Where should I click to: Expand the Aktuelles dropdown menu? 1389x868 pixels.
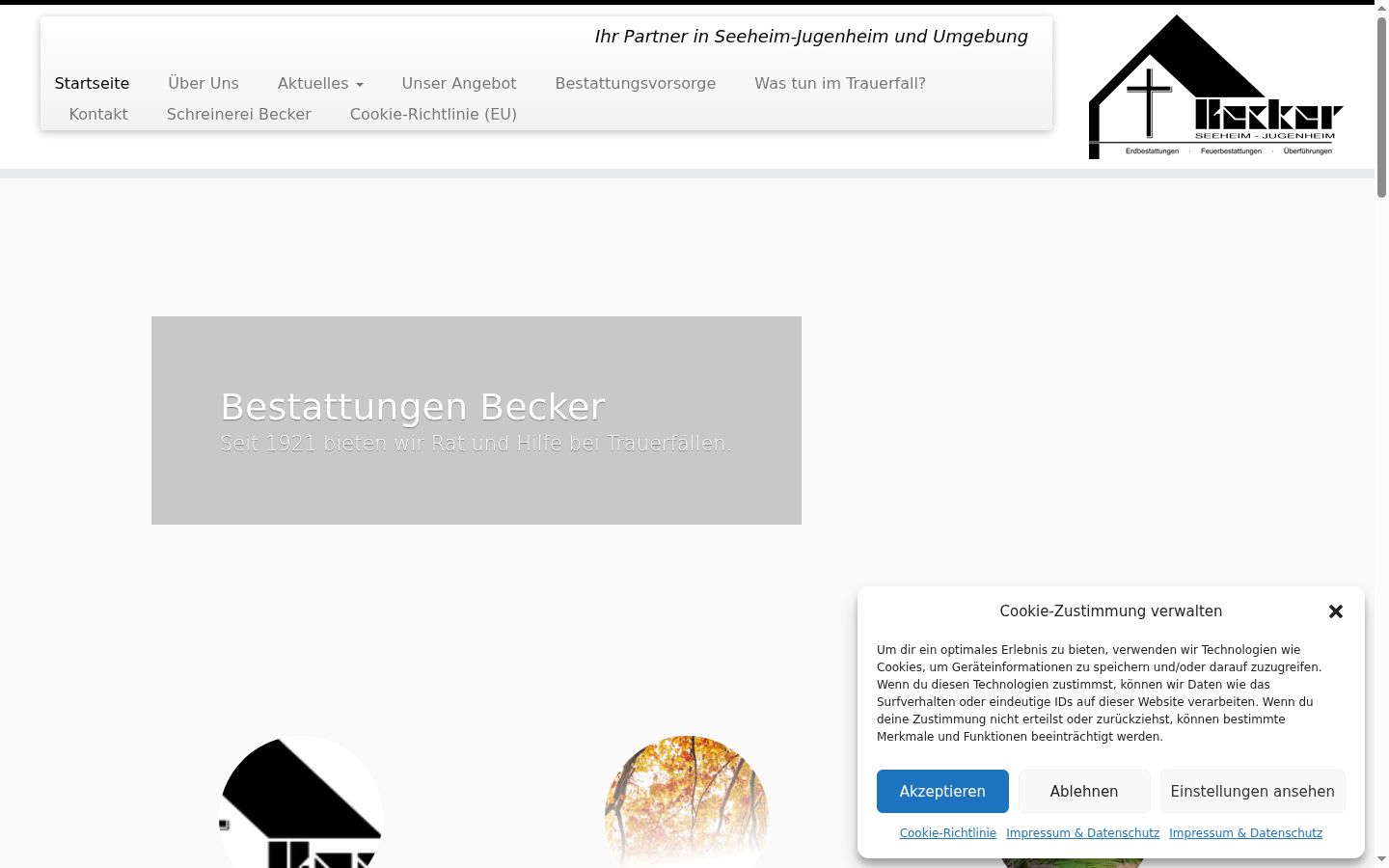coord(320,84)
